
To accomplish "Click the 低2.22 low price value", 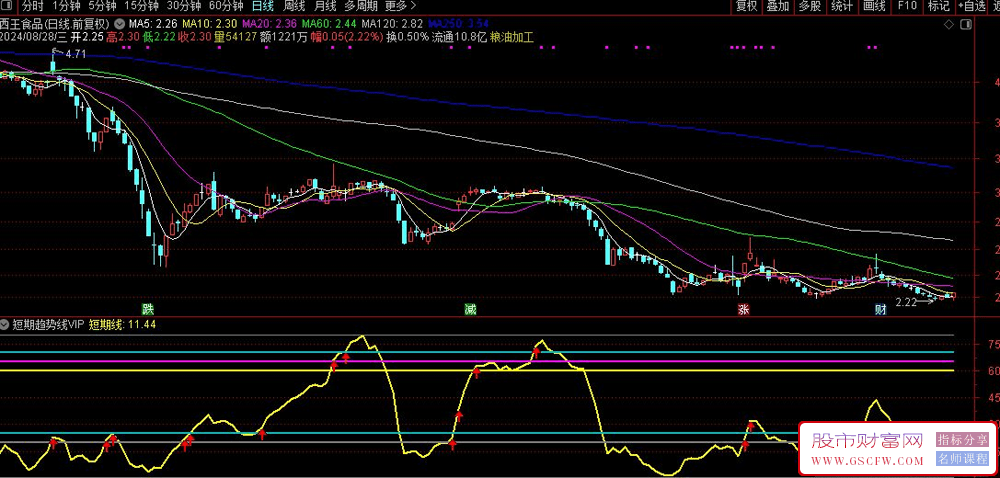I will [158, 37].
